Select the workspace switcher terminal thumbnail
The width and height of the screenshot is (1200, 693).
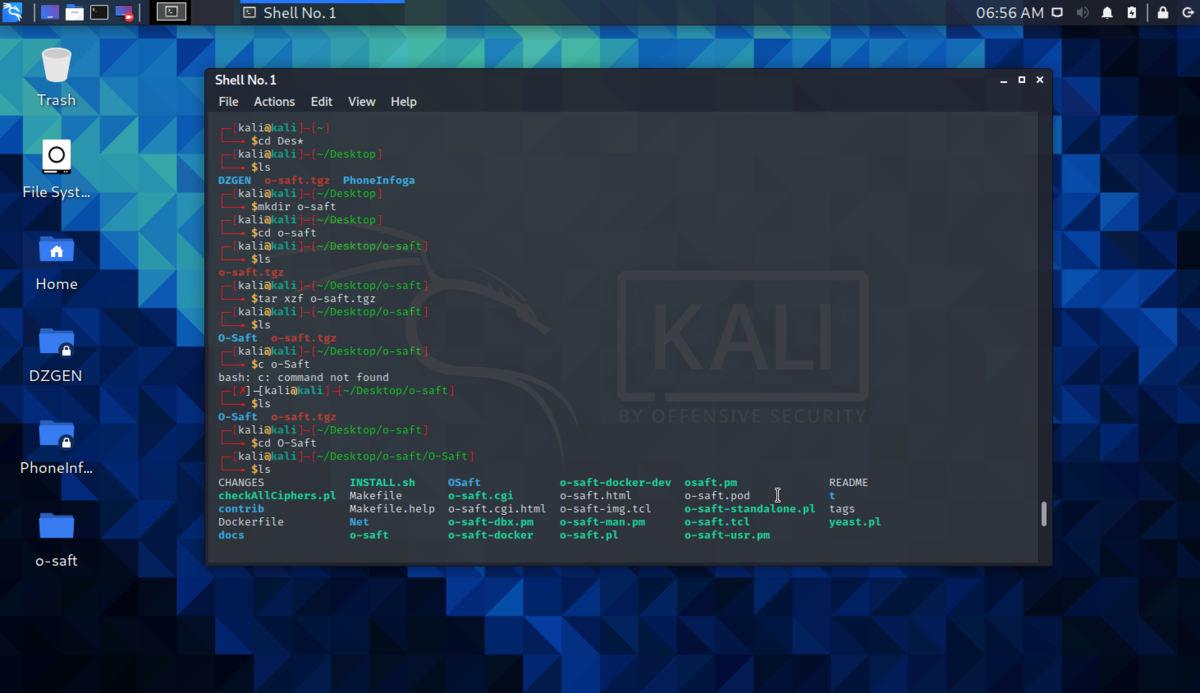tap(172, 13)
